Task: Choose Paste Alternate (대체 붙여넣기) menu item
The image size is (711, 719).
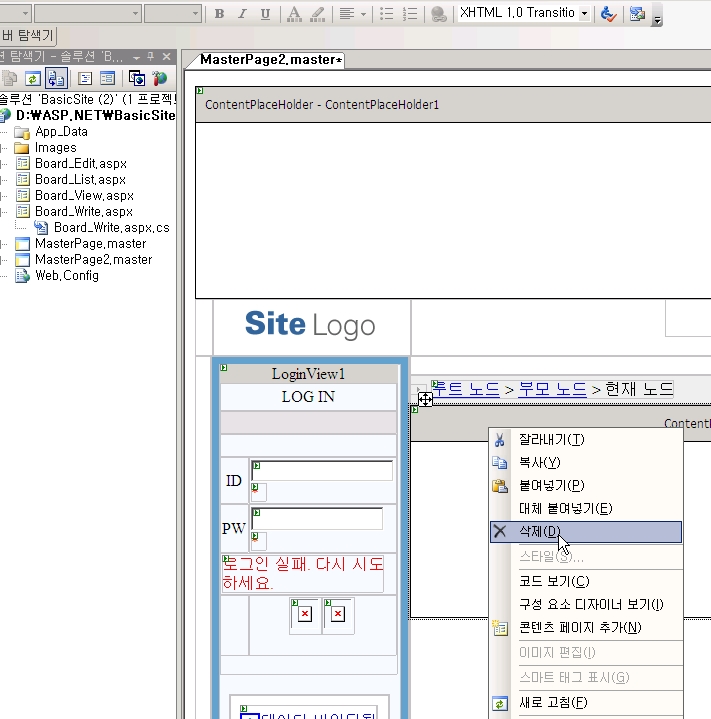Action: click(x=586, y=508)
